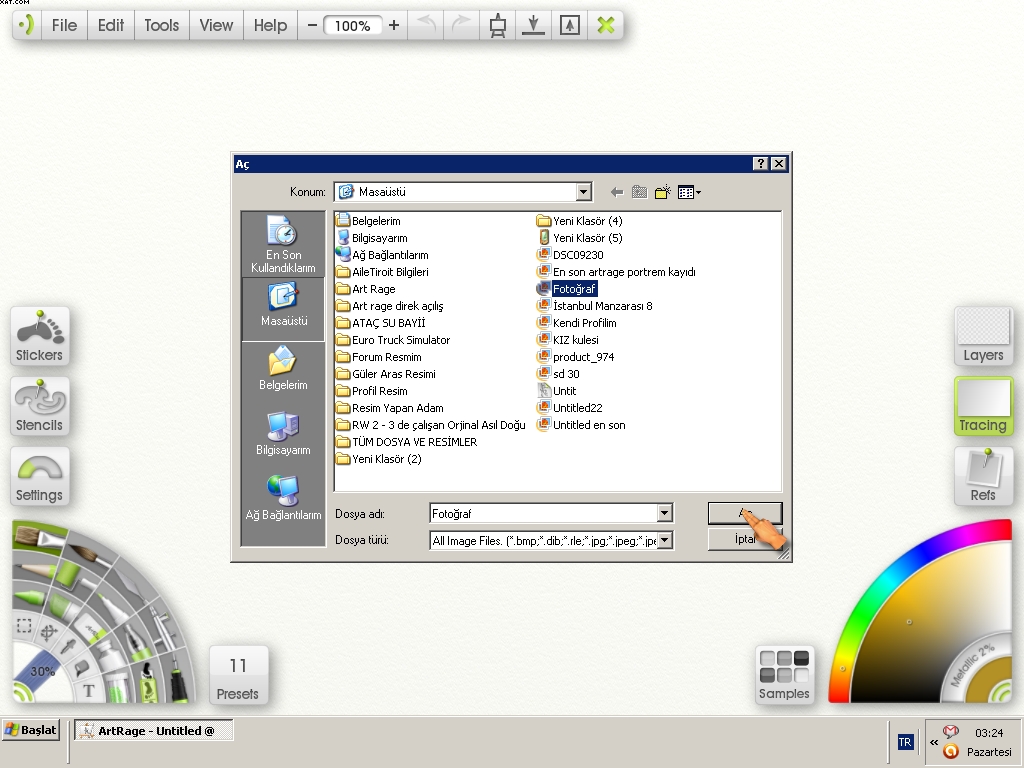The height and width of the screenshot is (768, 1024).
Task: Click the TR language indicator in taskbar
Action: 904,742
